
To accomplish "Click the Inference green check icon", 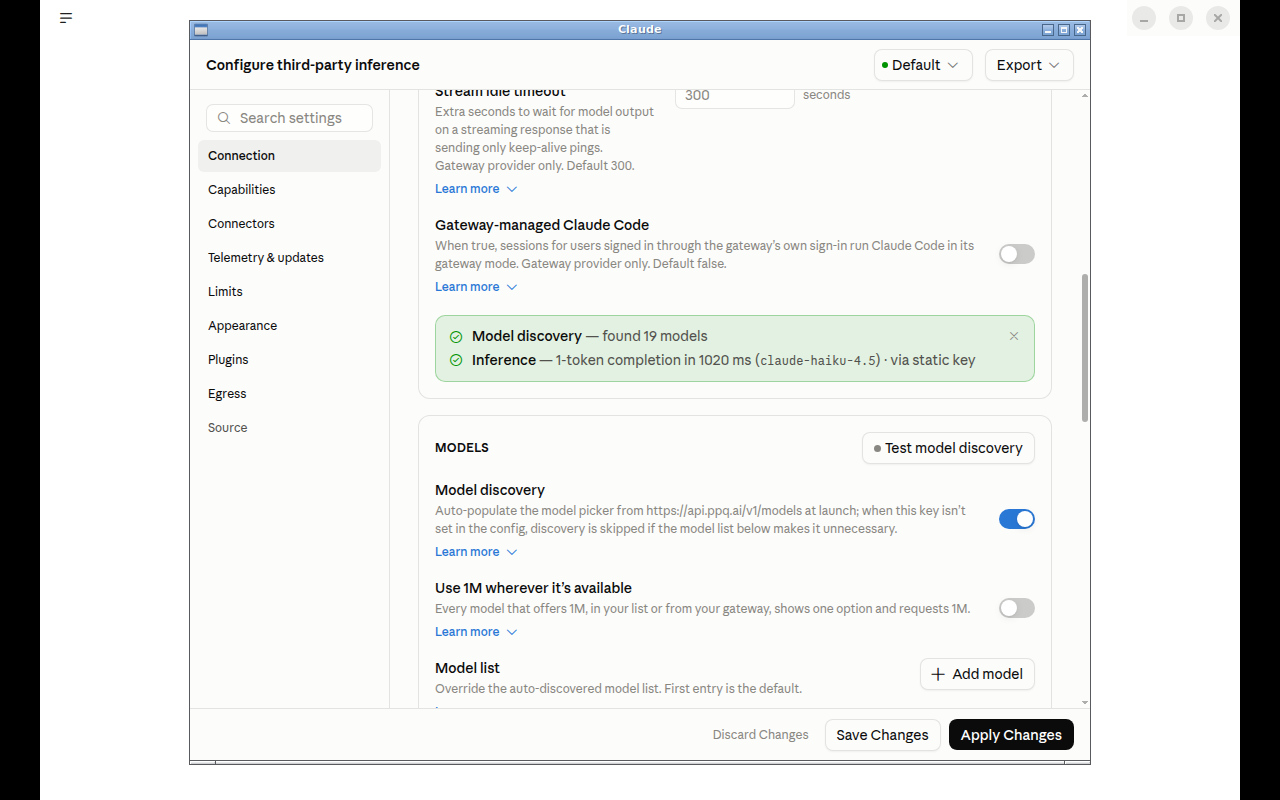I will [456, 360].
